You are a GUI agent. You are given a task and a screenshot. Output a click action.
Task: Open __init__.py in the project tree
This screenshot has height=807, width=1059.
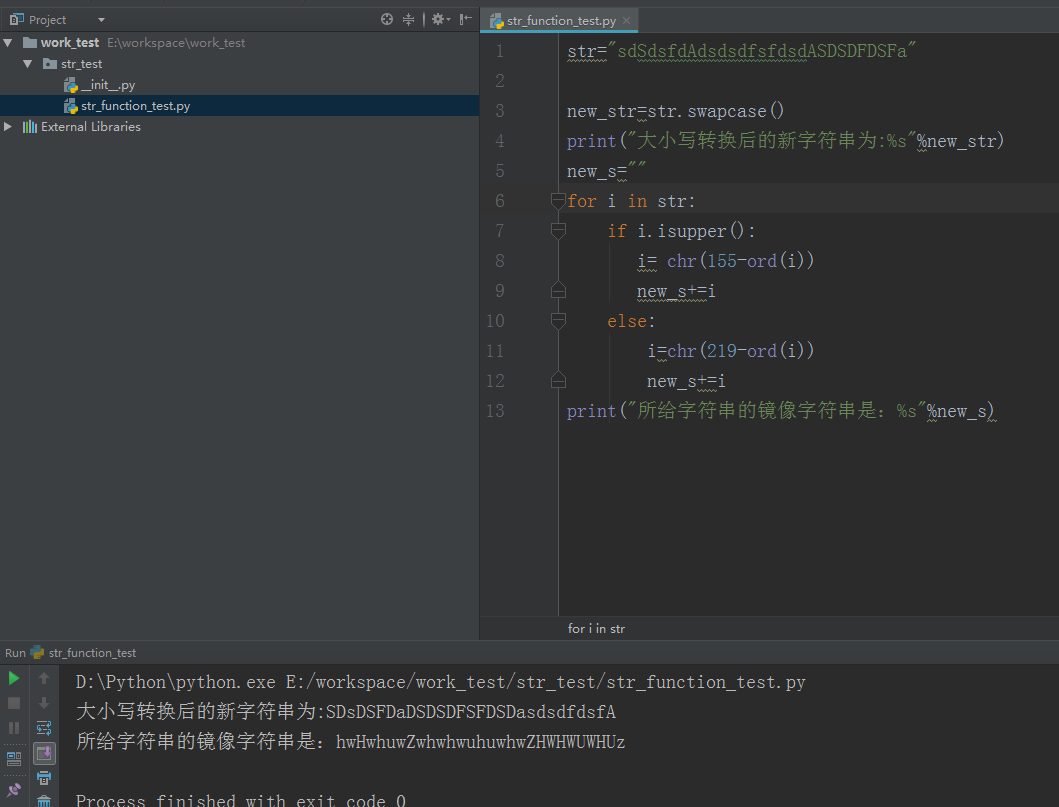(x=107, y=85)
